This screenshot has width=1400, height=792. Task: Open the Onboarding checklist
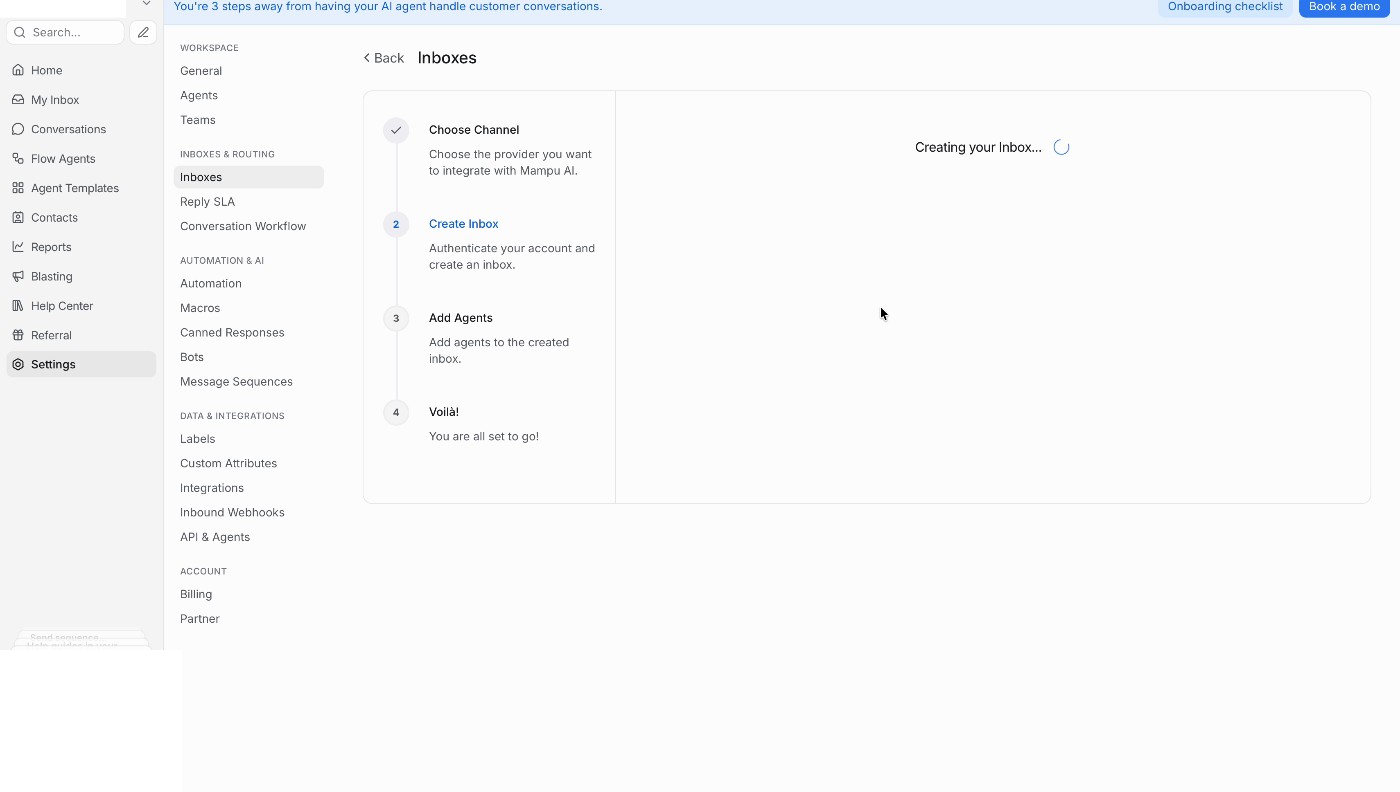tap(1225, 7)
